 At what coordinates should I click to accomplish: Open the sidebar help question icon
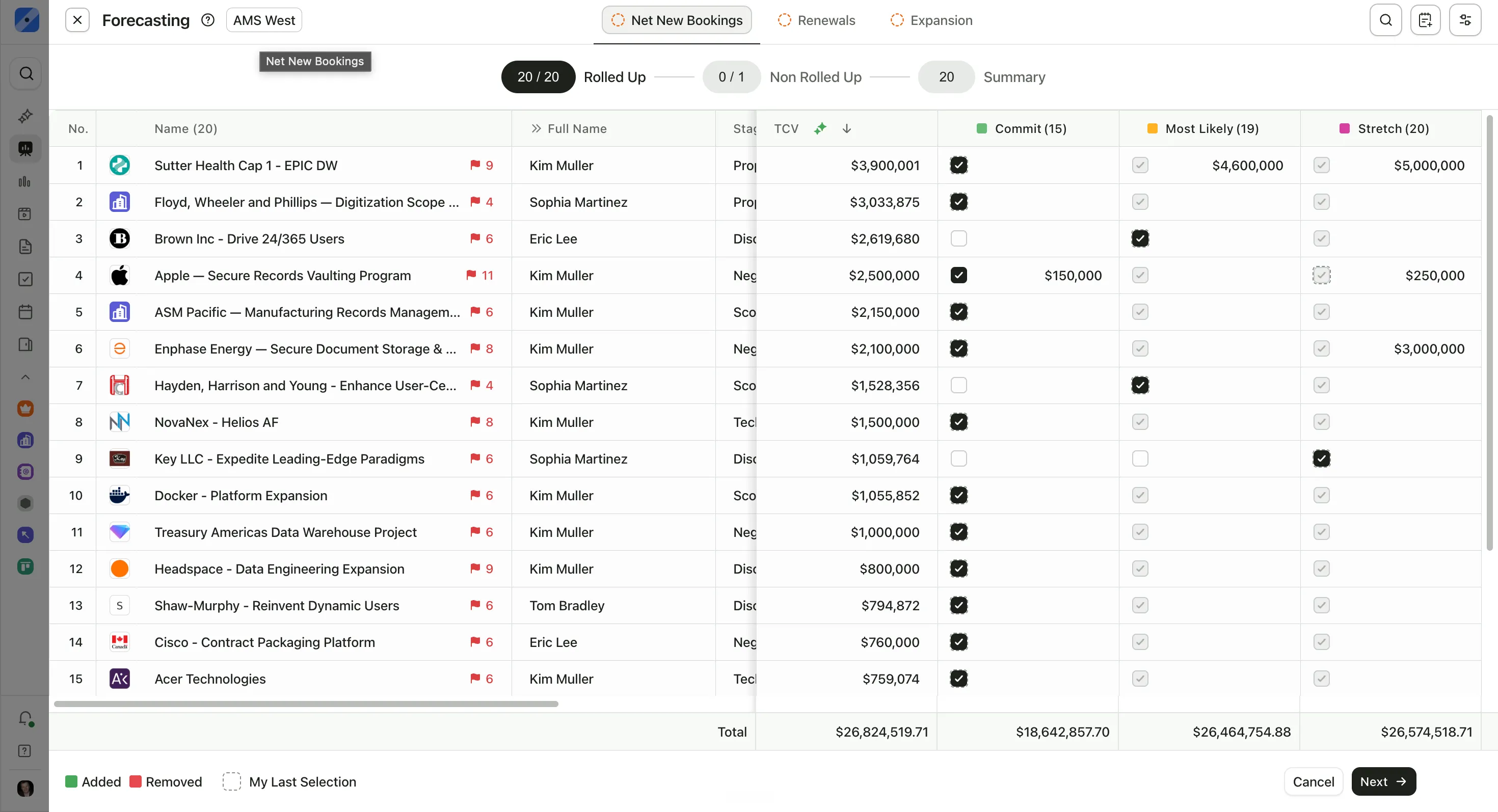25,751
